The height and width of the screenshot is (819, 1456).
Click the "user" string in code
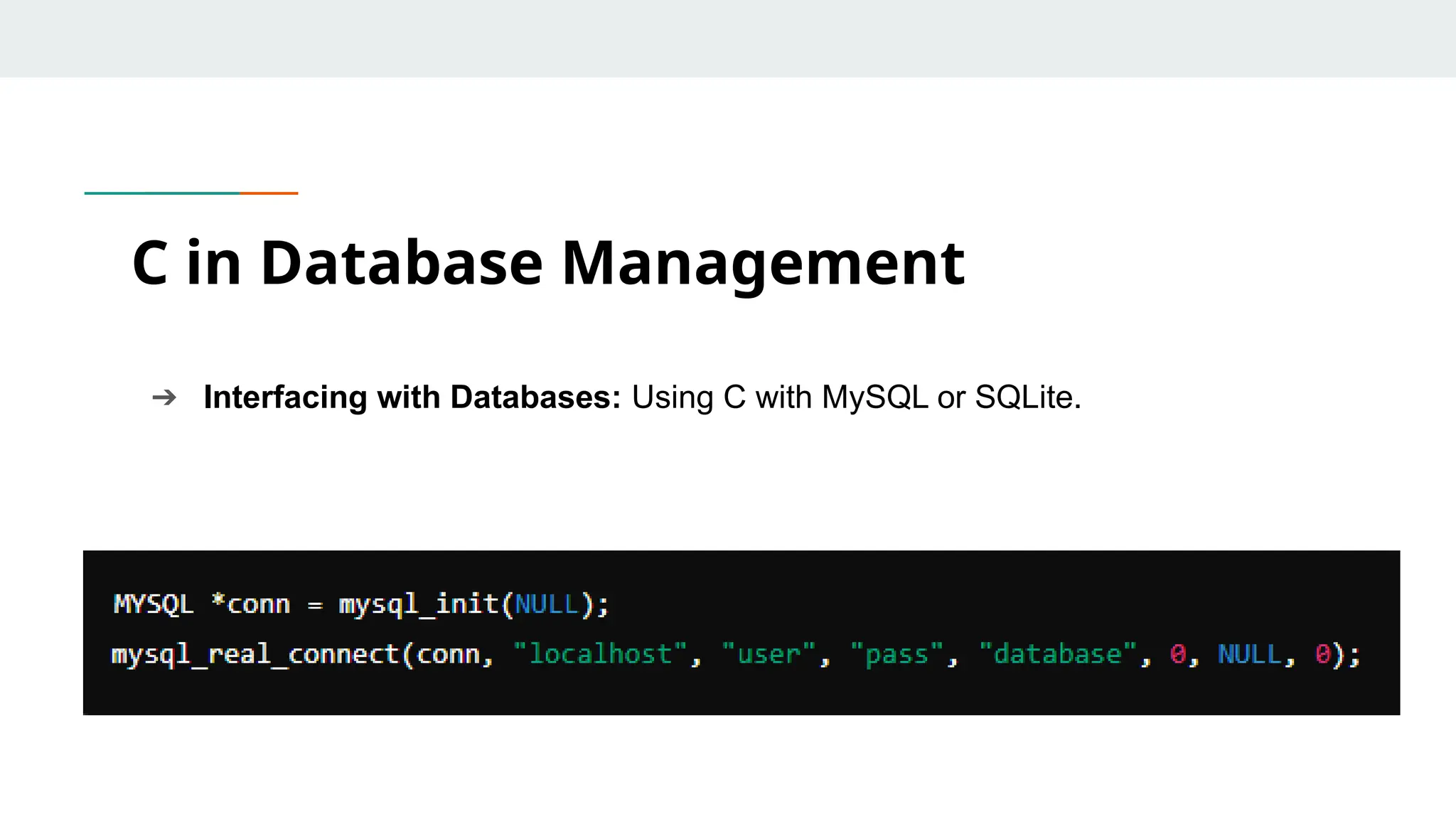click(769, 655)
